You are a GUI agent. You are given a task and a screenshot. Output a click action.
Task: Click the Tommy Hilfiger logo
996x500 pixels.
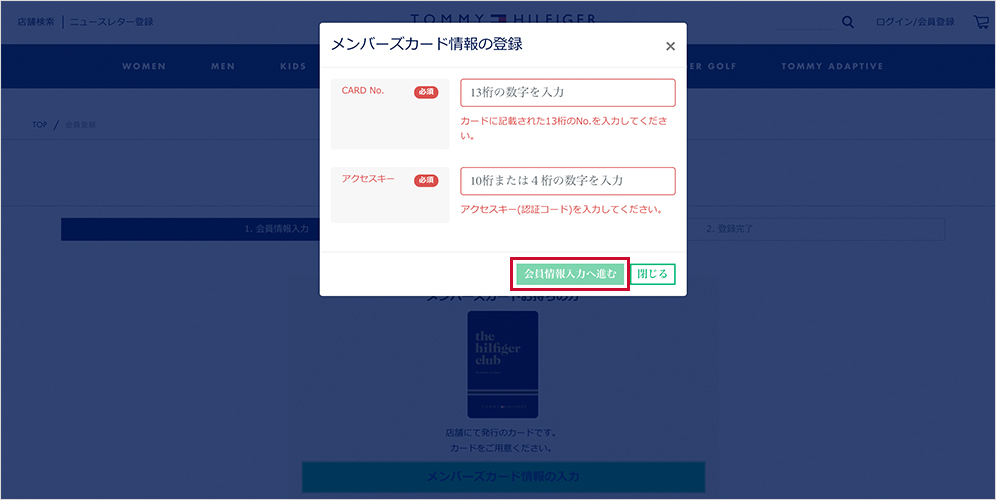(x=504, y=16)
